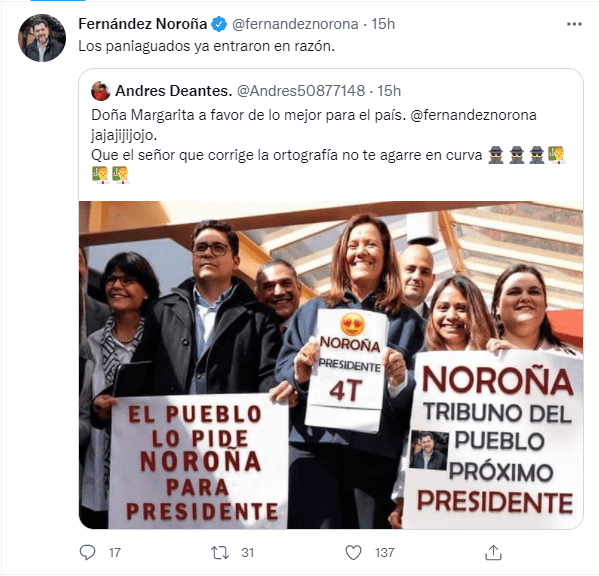Open the @fernandeznorona handle in header
Image resolution: width=599 pixels, height=576 pixels.
pyautogui.click(x=295, y=24)
